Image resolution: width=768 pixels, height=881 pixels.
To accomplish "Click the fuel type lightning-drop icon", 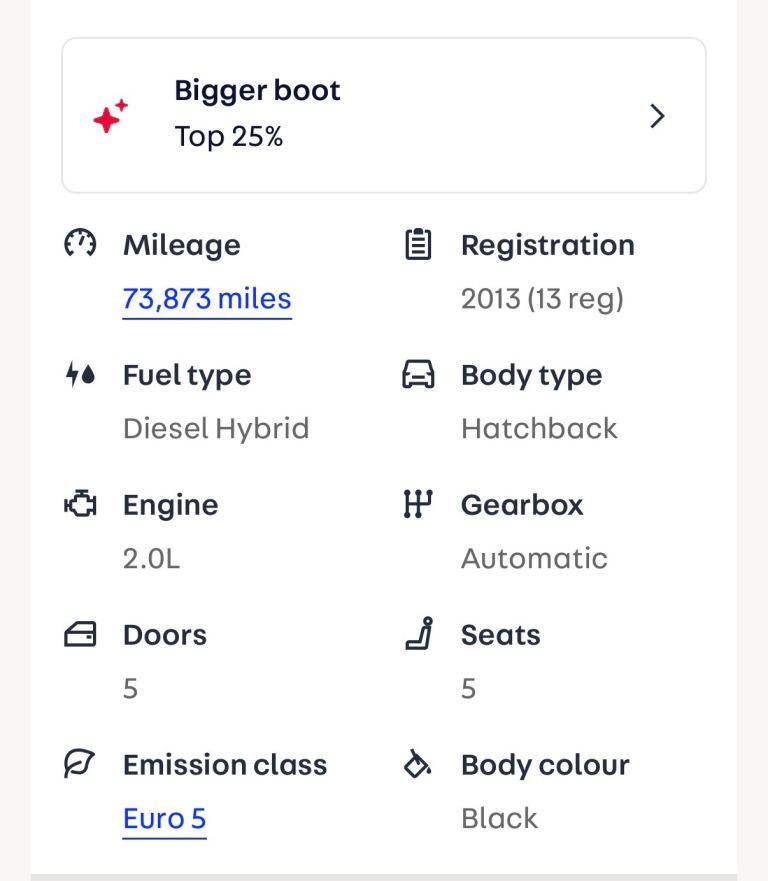I will pyautogui.click(x=80, y=375).
